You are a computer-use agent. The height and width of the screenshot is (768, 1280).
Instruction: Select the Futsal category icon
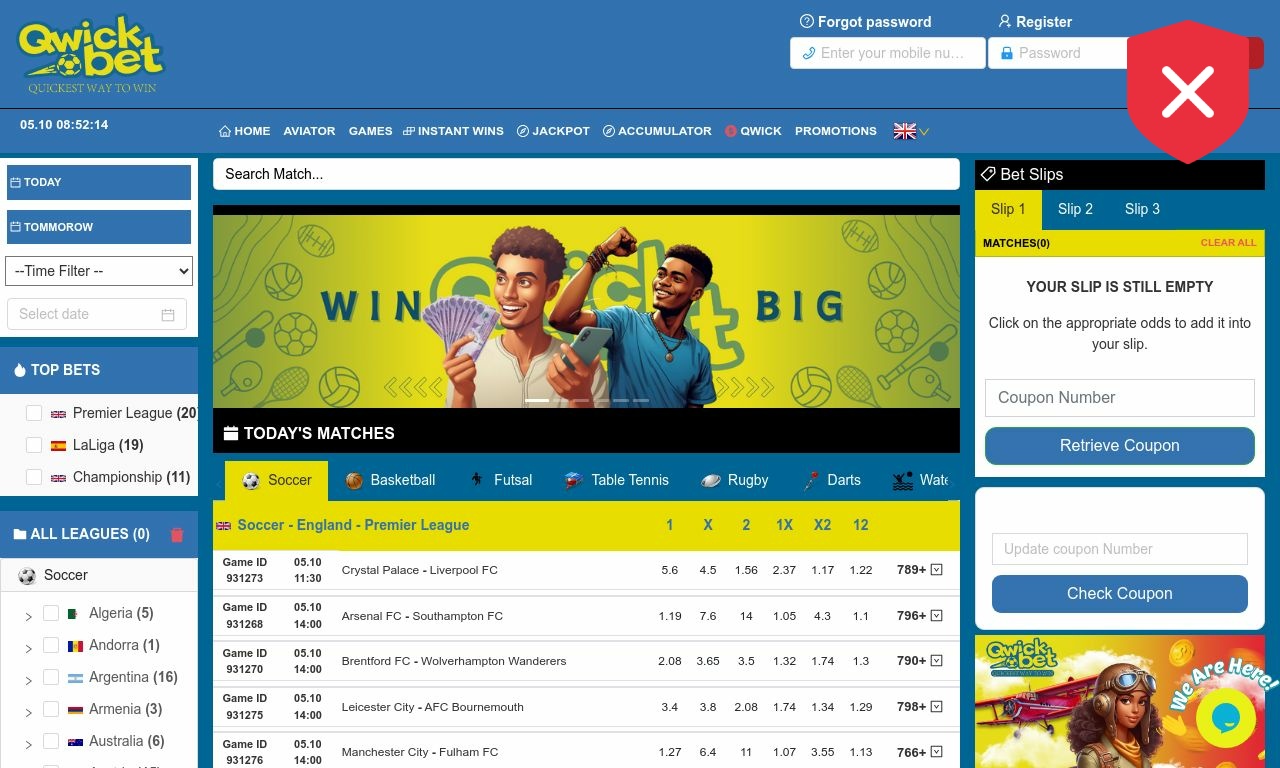click(475, 480)
